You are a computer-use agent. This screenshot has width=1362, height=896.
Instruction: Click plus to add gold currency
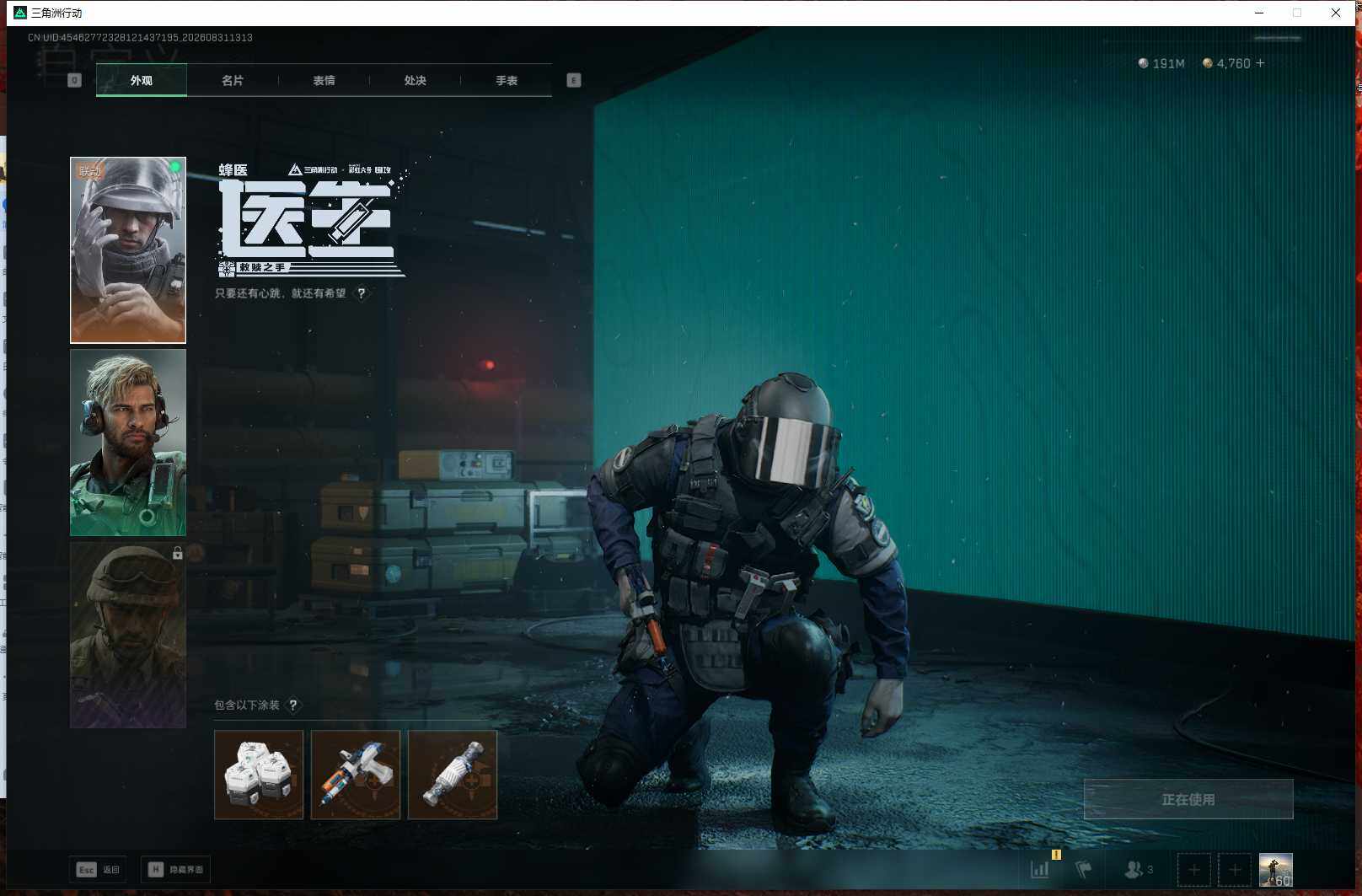1260,63
